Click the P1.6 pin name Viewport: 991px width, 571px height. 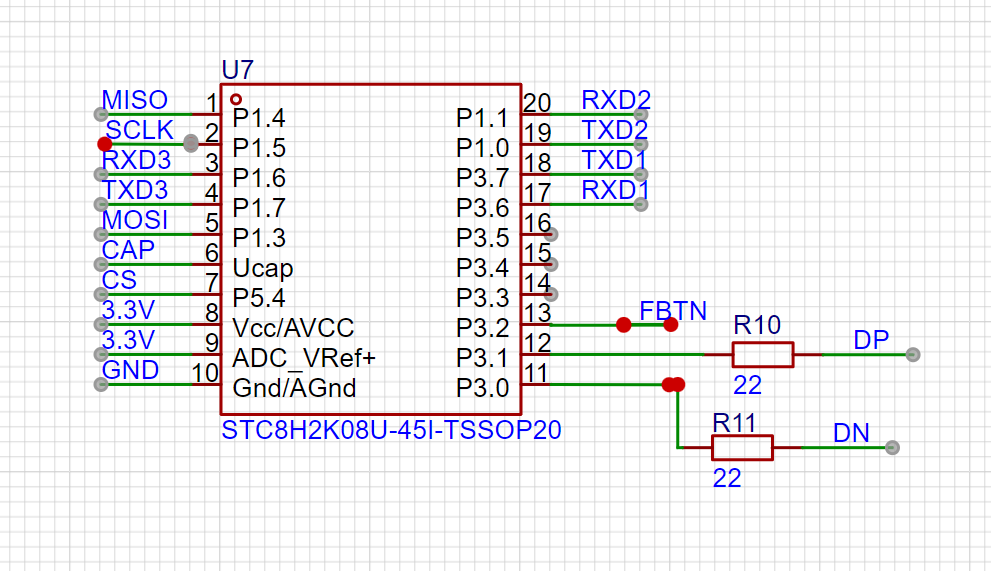click(x=259, y=178)
